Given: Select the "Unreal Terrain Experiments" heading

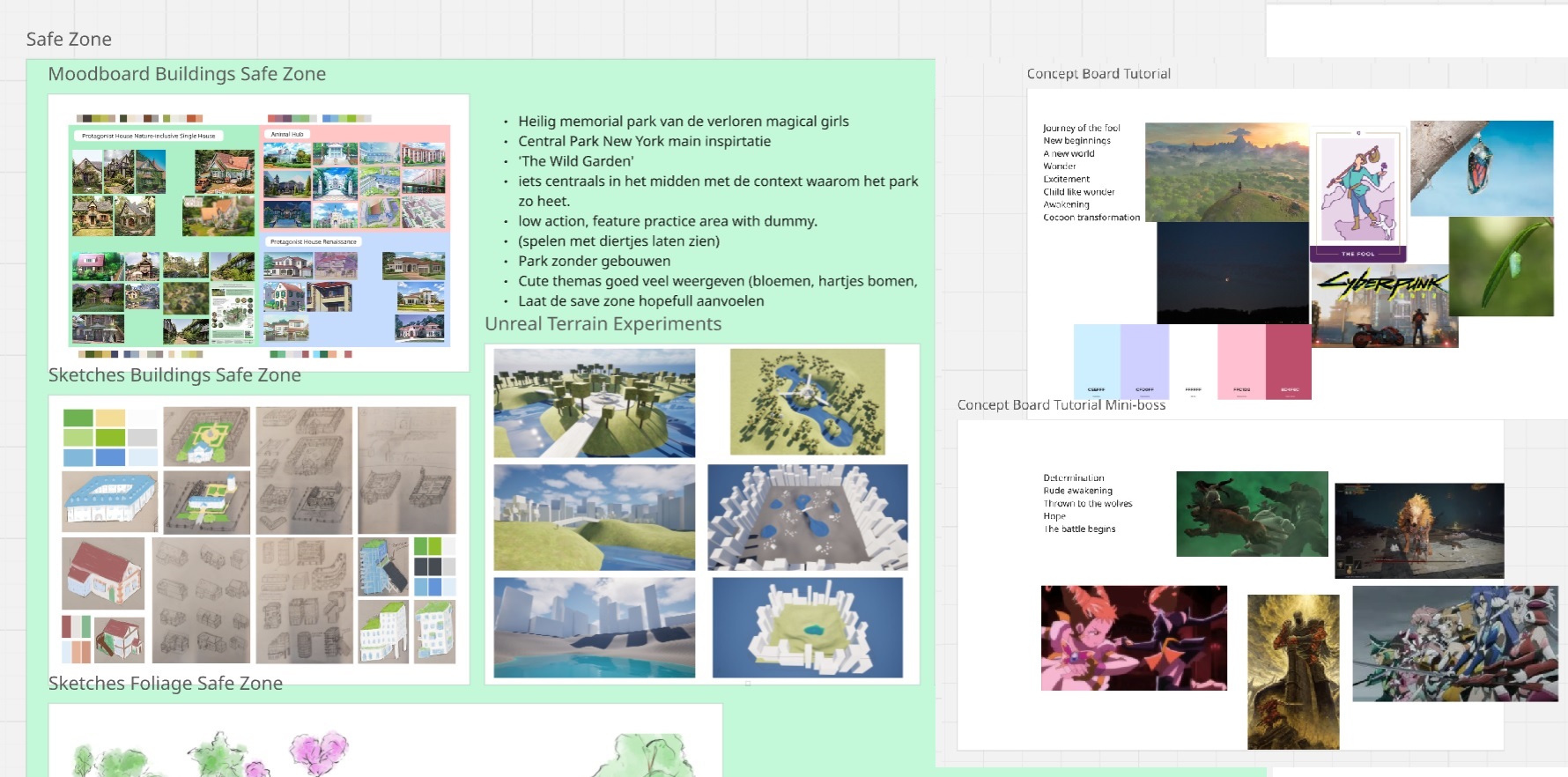Looking at the screenshot, I should point(603,324).
